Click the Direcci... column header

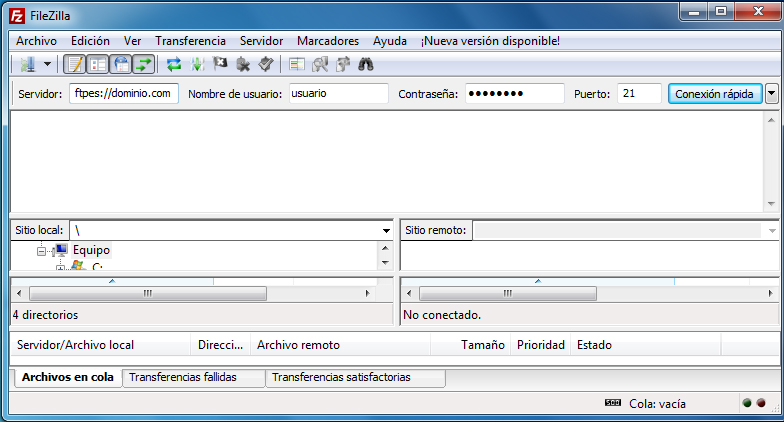220,345
